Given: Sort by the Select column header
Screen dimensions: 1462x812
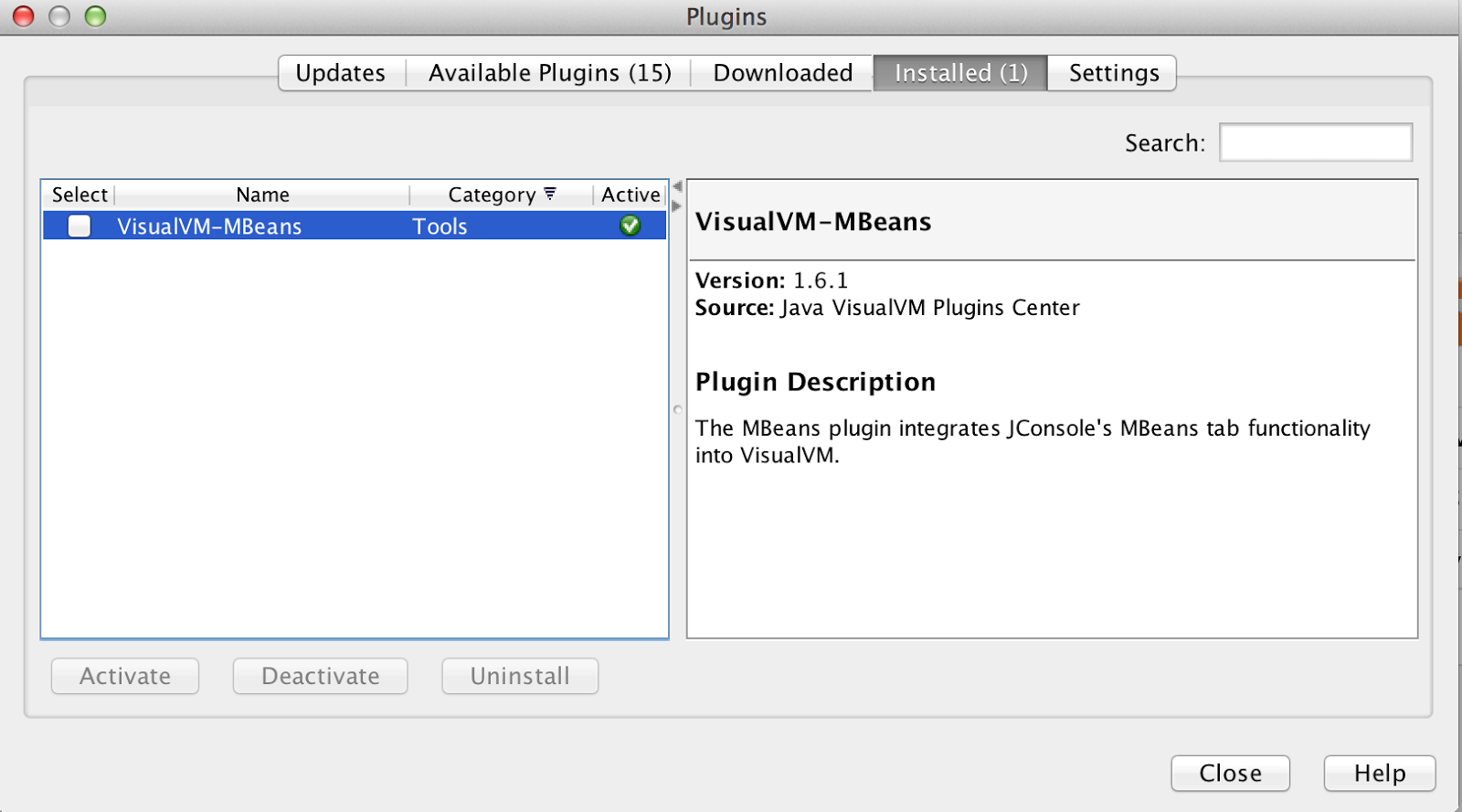Looking at the screenshot, I should (79, 195).
